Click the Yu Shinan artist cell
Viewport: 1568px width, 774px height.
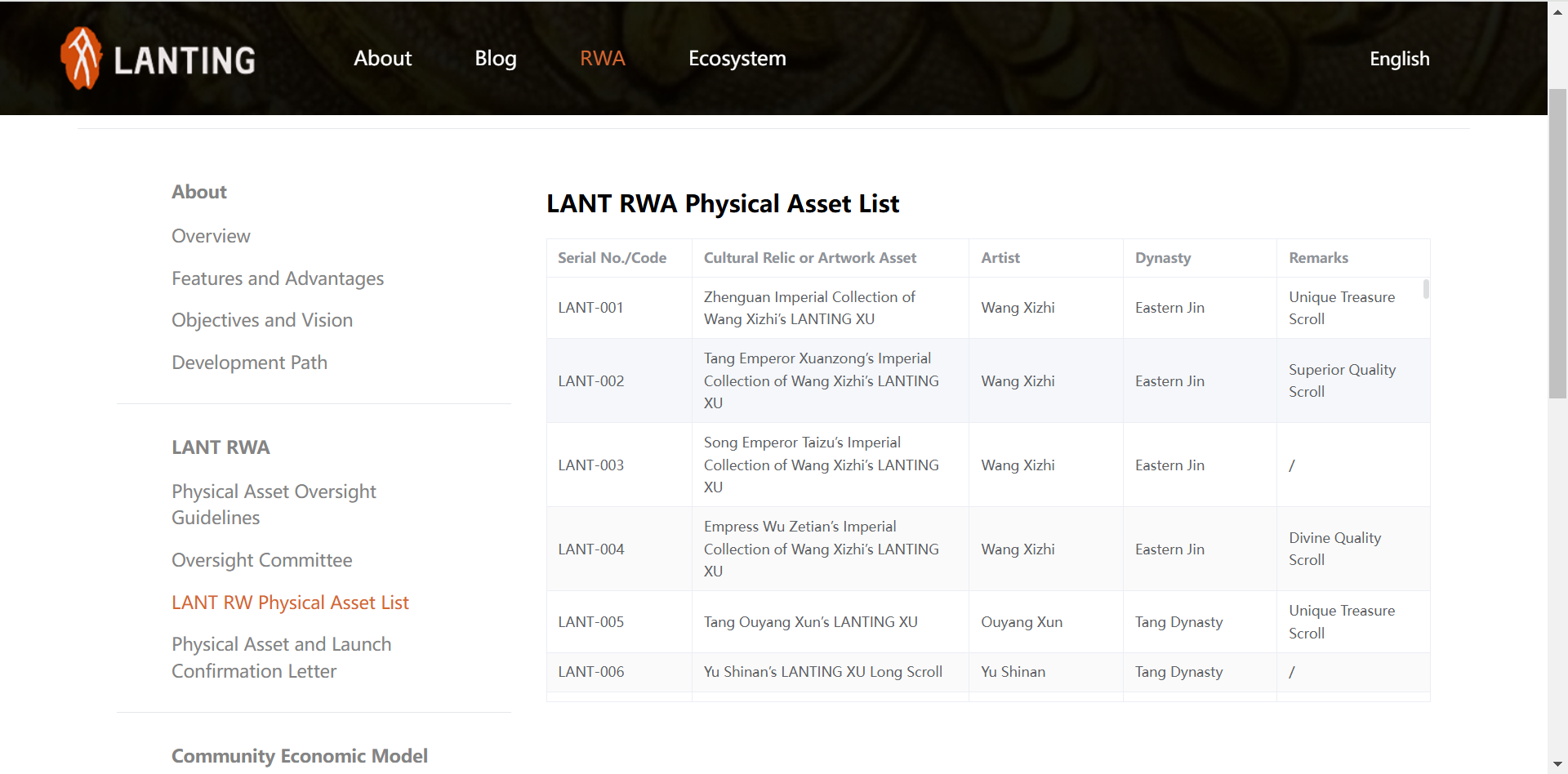pos(1046,672)
